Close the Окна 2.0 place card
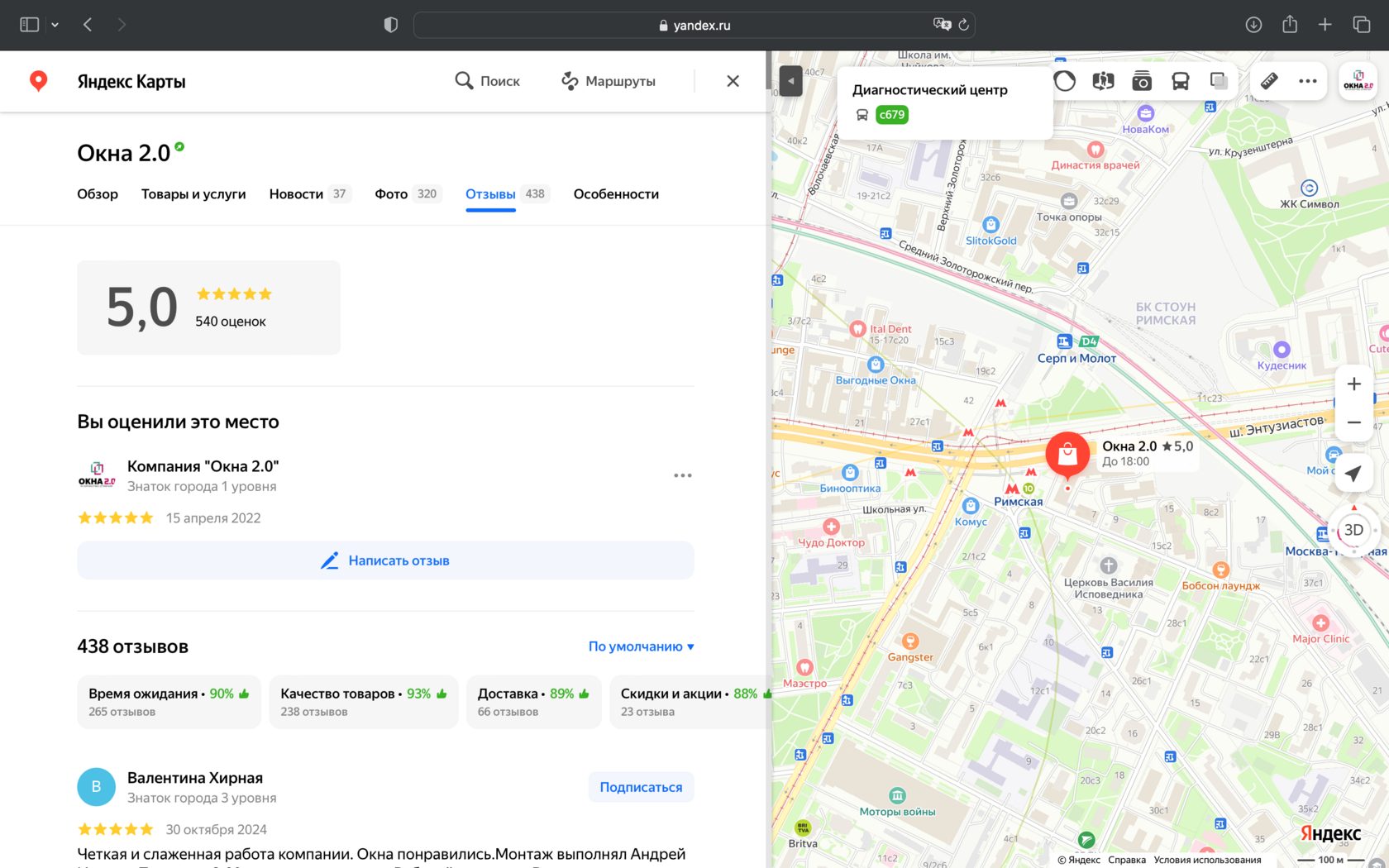Image resolution: width=1389 pixels, height=868 pixels. [x=733, y=81]
